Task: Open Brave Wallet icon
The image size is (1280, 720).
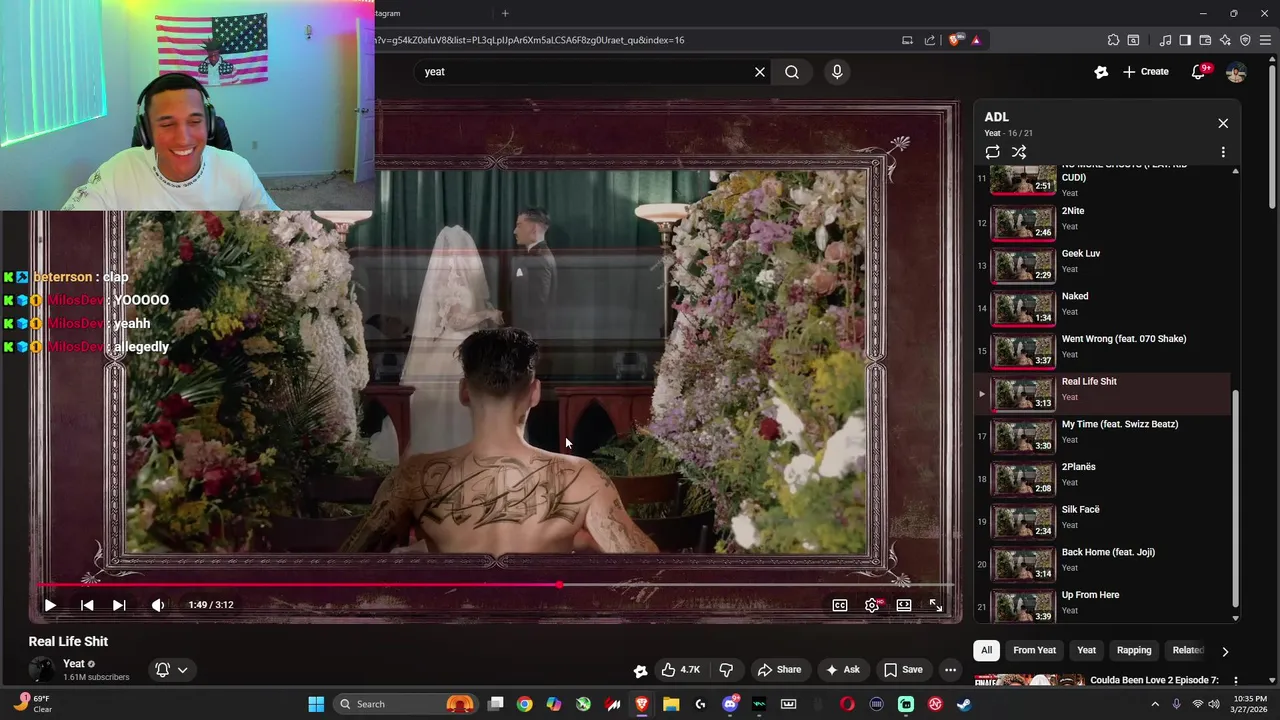Action: pos(1205,40)
